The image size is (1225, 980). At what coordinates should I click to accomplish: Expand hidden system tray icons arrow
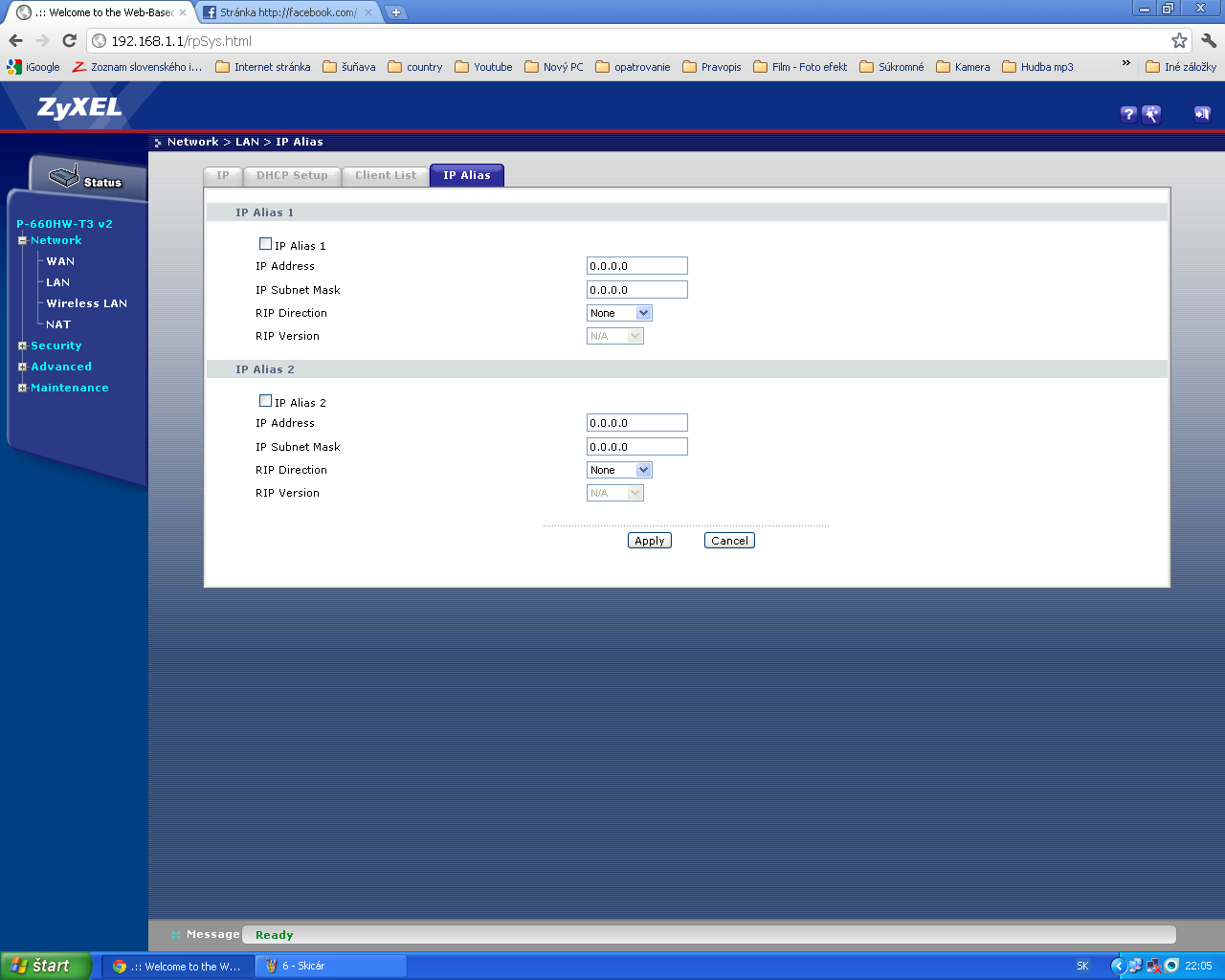(1118, 966)
